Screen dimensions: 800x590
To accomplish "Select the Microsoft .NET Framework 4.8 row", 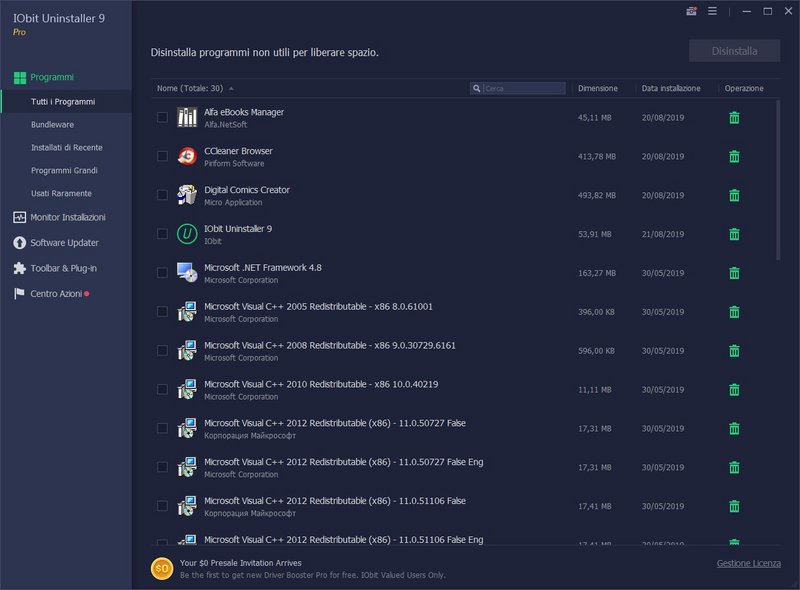I will [463, 273].
